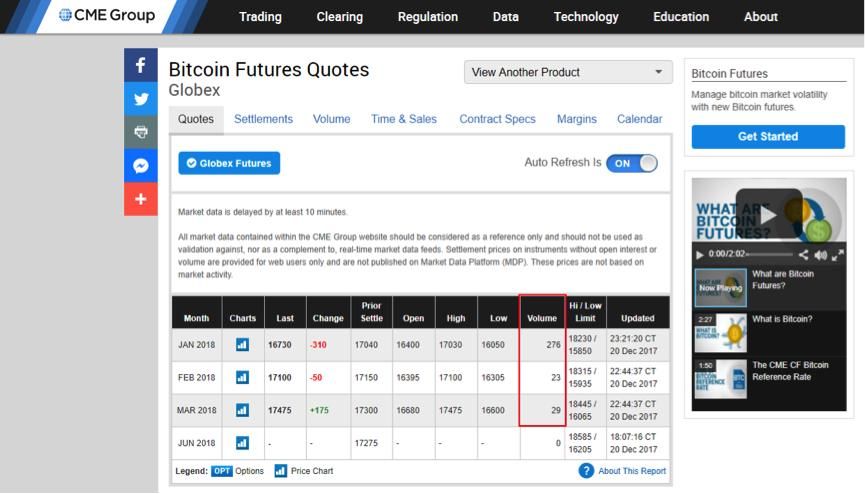Open the View Another Product dropdown

click(568, 72)
